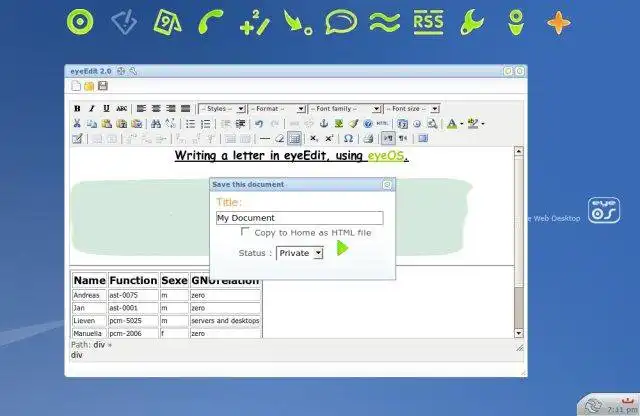Click the green circle home icon in the dock
640x416 pixels.
pyautogui.click(x=80, y=22)
